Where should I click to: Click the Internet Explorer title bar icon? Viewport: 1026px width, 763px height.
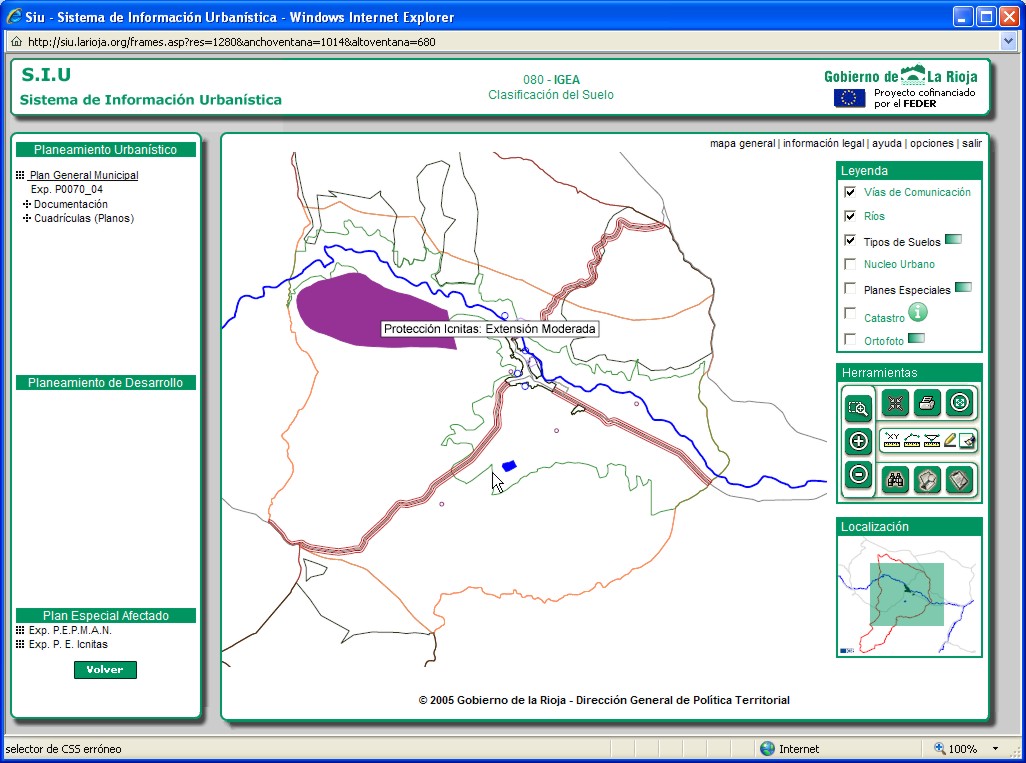(x=14, y=16)
